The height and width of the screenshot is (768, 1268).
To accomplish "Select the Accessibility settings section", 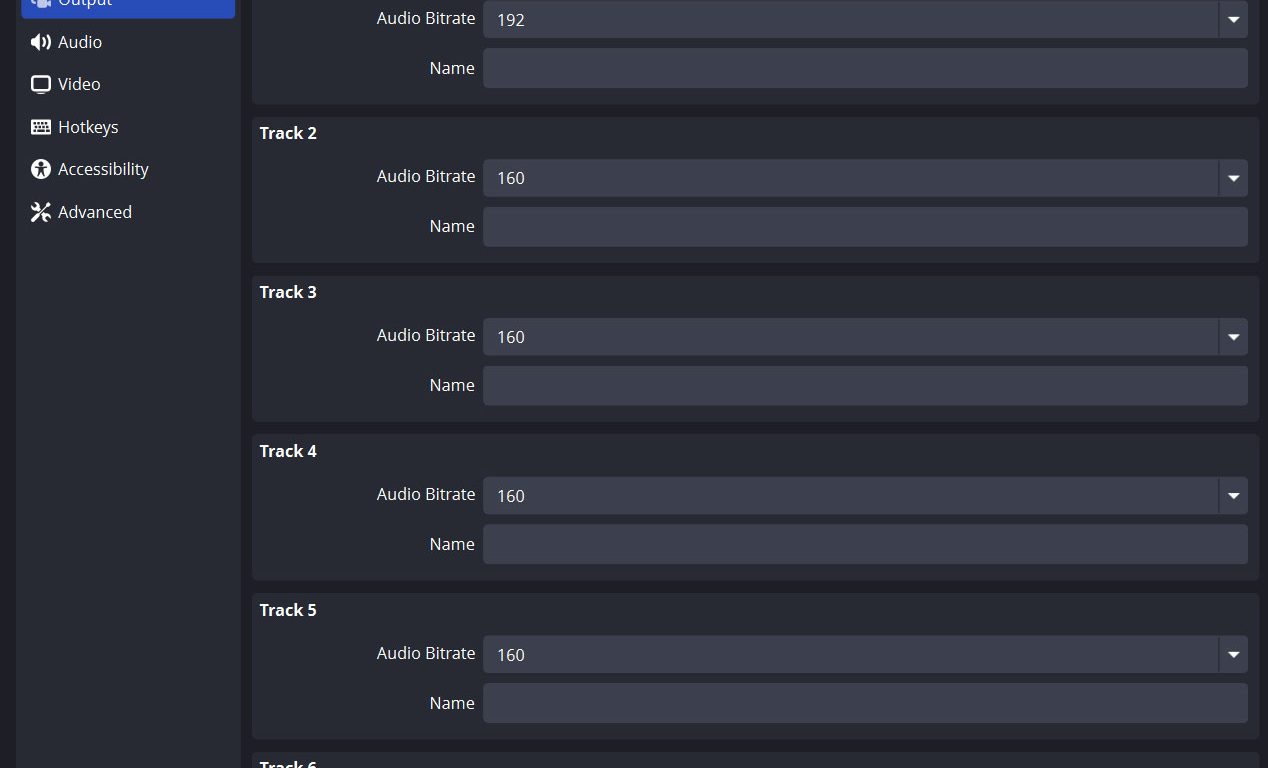I will point(103,169).
